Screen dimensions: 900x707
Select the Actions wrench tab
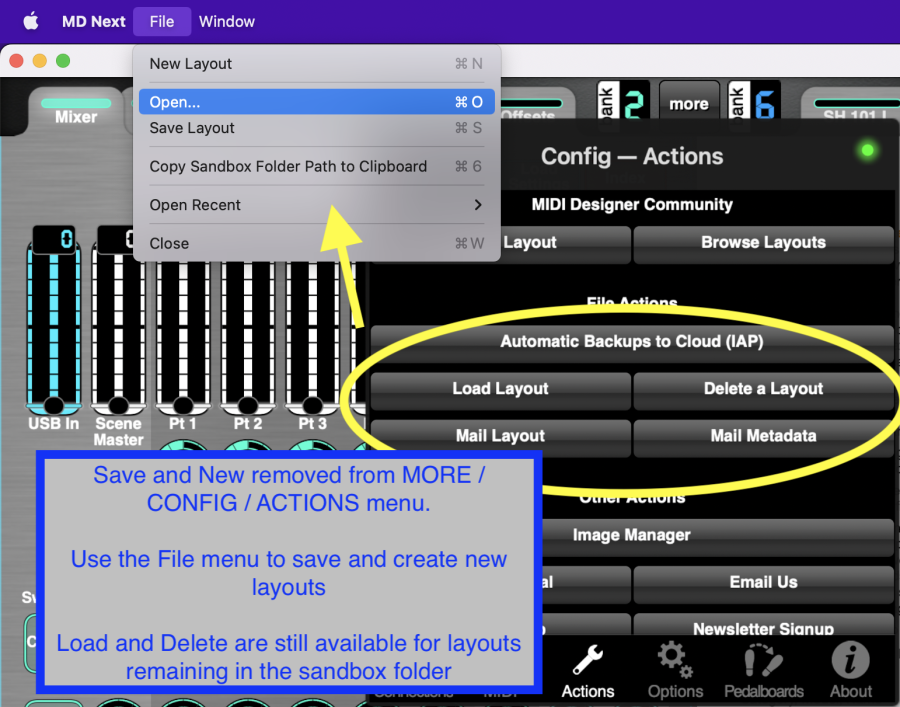coord(588,670)
